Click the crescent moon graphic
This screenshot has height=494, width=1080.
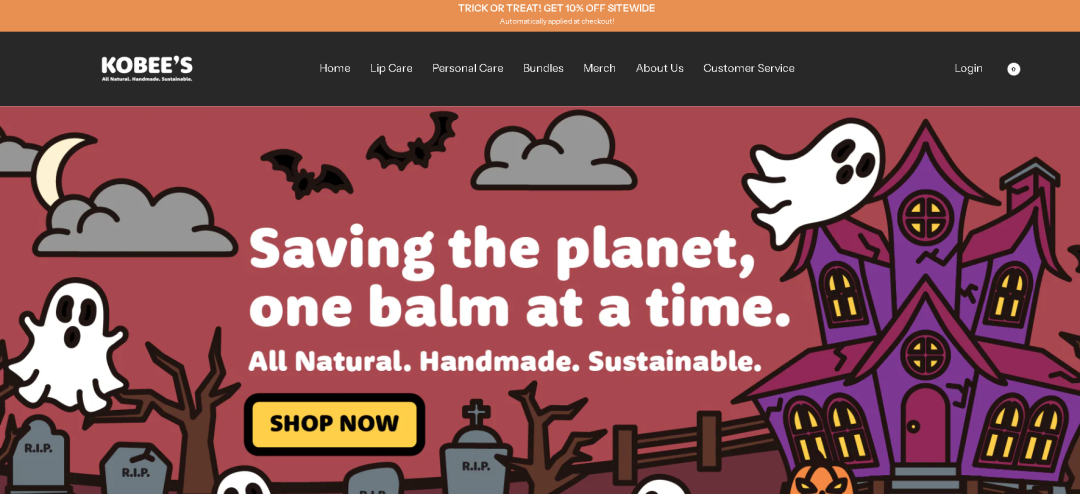tap(59, 169)
